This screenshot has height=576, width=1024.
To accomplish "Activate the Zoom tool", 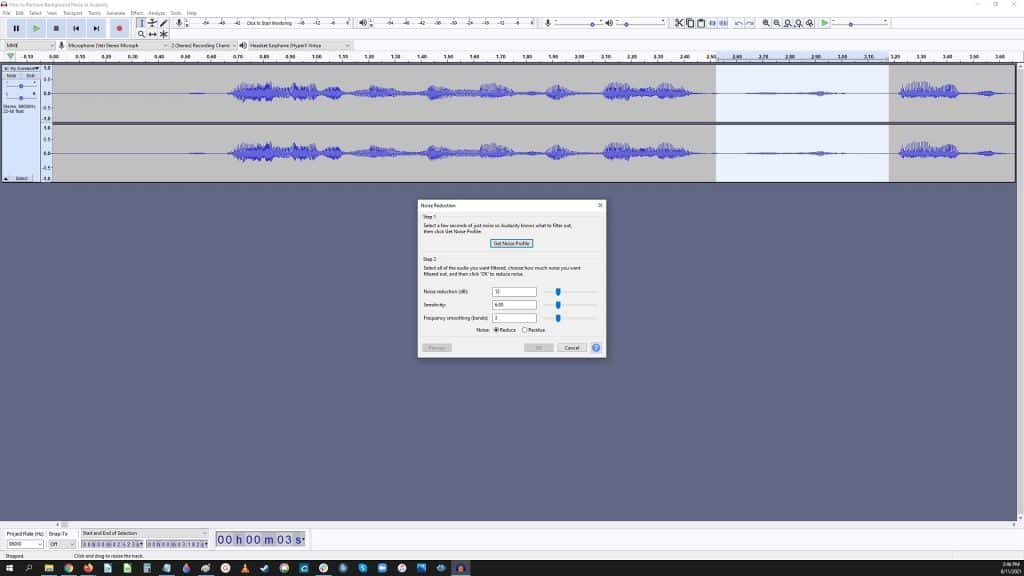I will [141, 33].
